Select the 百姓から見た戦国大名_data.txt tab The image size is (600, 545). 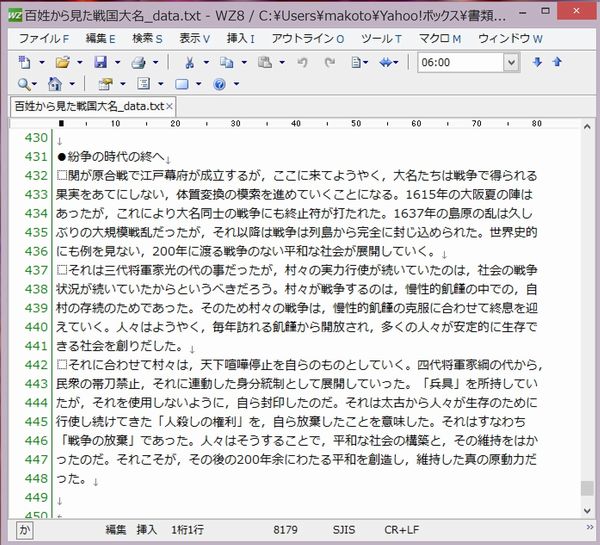coord(89,106)
